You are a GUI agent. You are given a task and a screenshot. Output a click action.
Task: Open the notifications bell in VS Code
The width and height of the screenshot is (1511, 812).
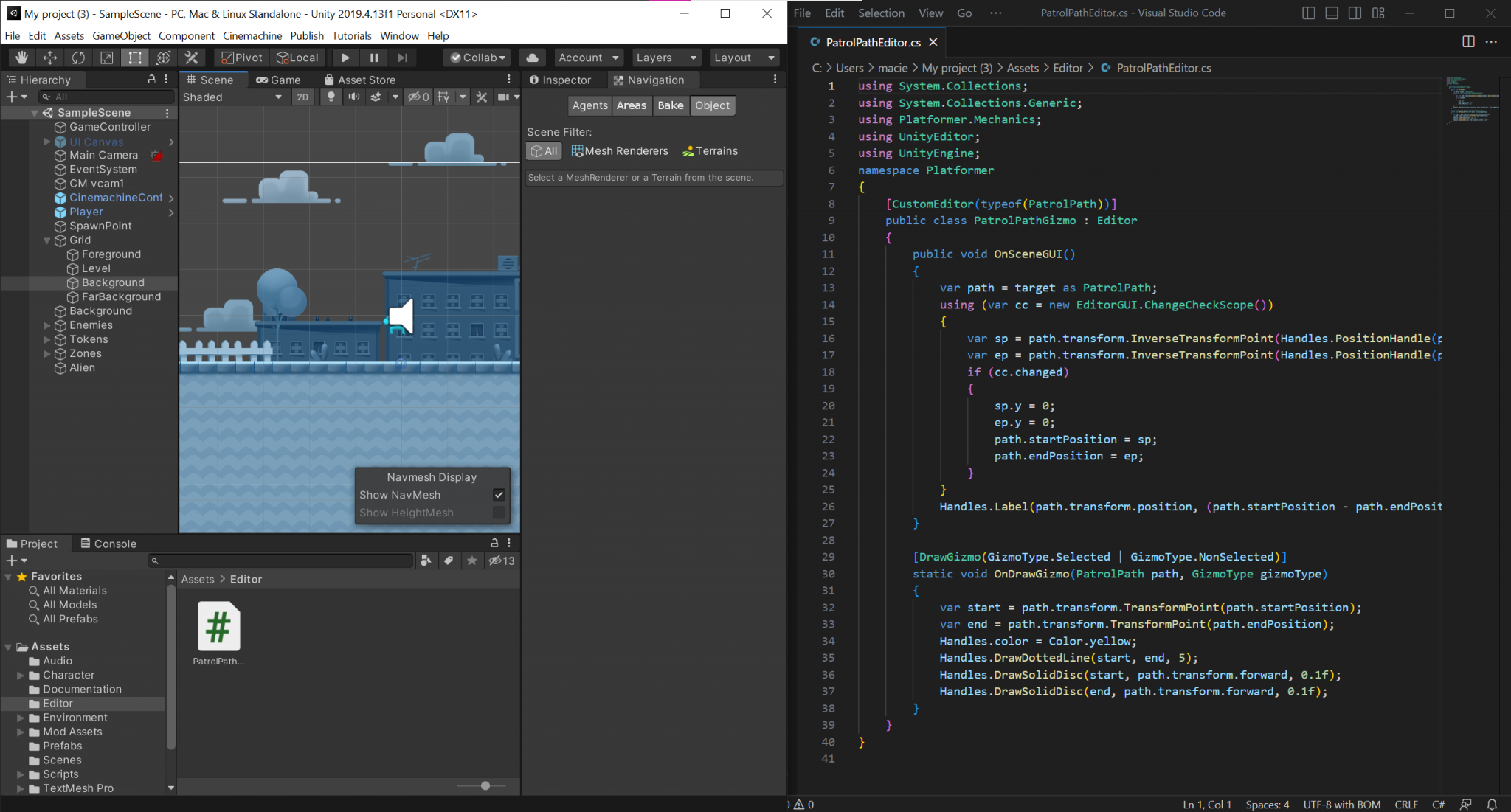coord(1493,804)
